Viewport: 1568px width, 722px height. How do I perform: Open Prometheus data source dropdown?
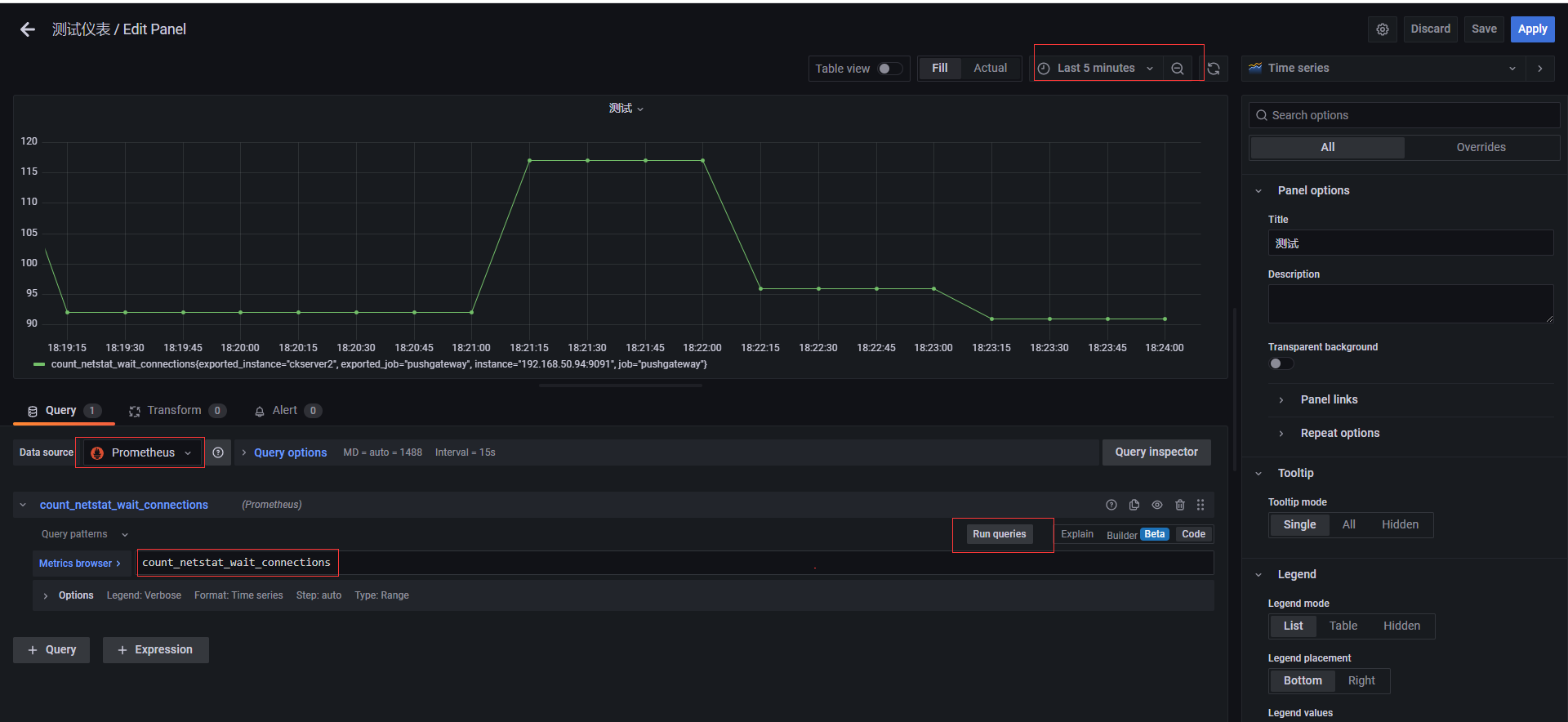(x=141, y=452)
